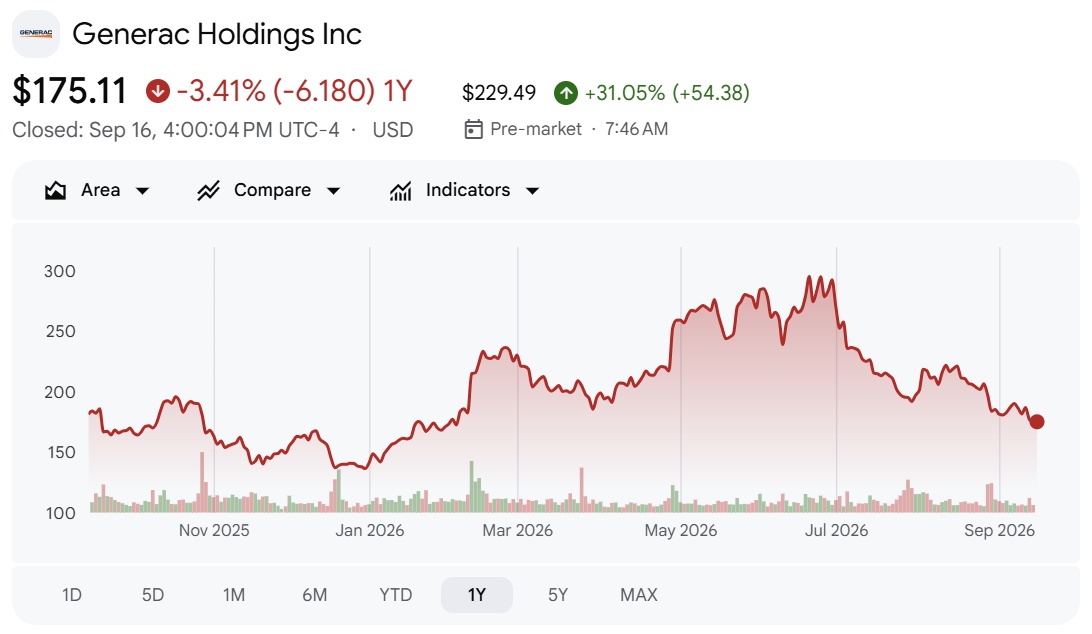Select the 1M range

tap(234, 595)
